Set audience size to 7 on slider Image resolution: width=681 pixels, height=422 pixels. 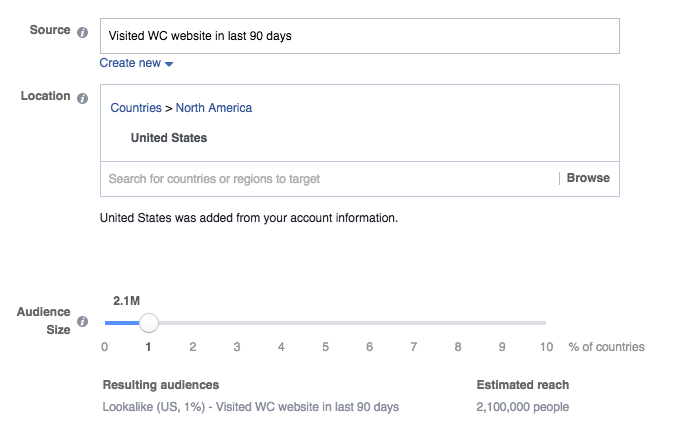point(413,323)
